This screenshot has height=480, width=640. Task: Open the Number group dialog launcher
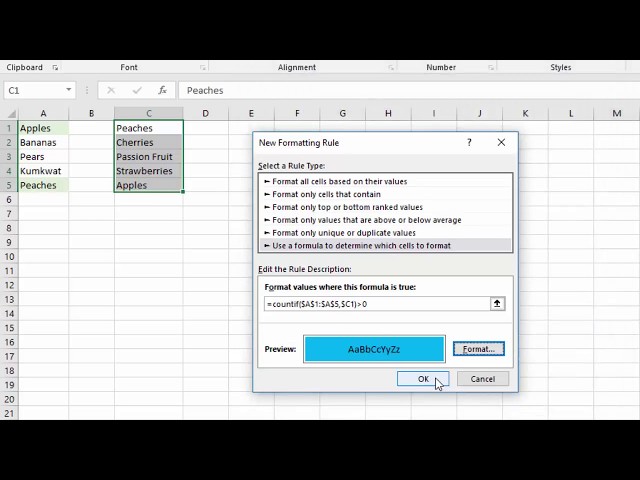click(x=491, y=68)
